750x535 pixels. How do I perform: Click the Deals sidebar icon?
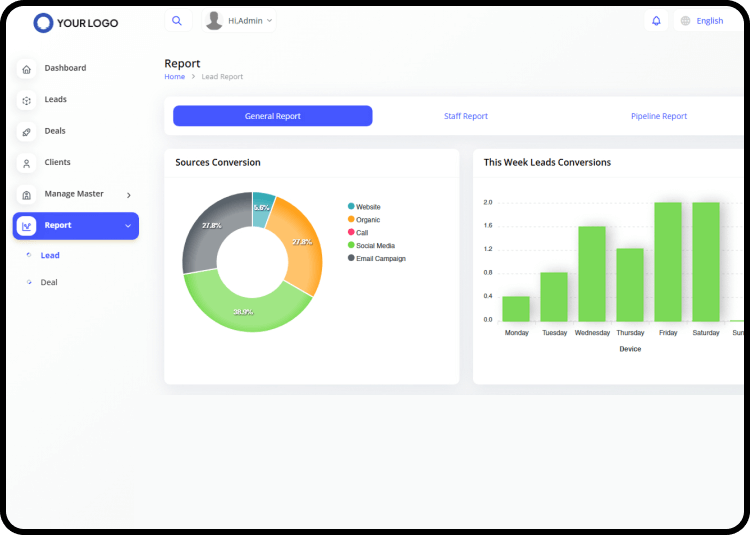26,132
